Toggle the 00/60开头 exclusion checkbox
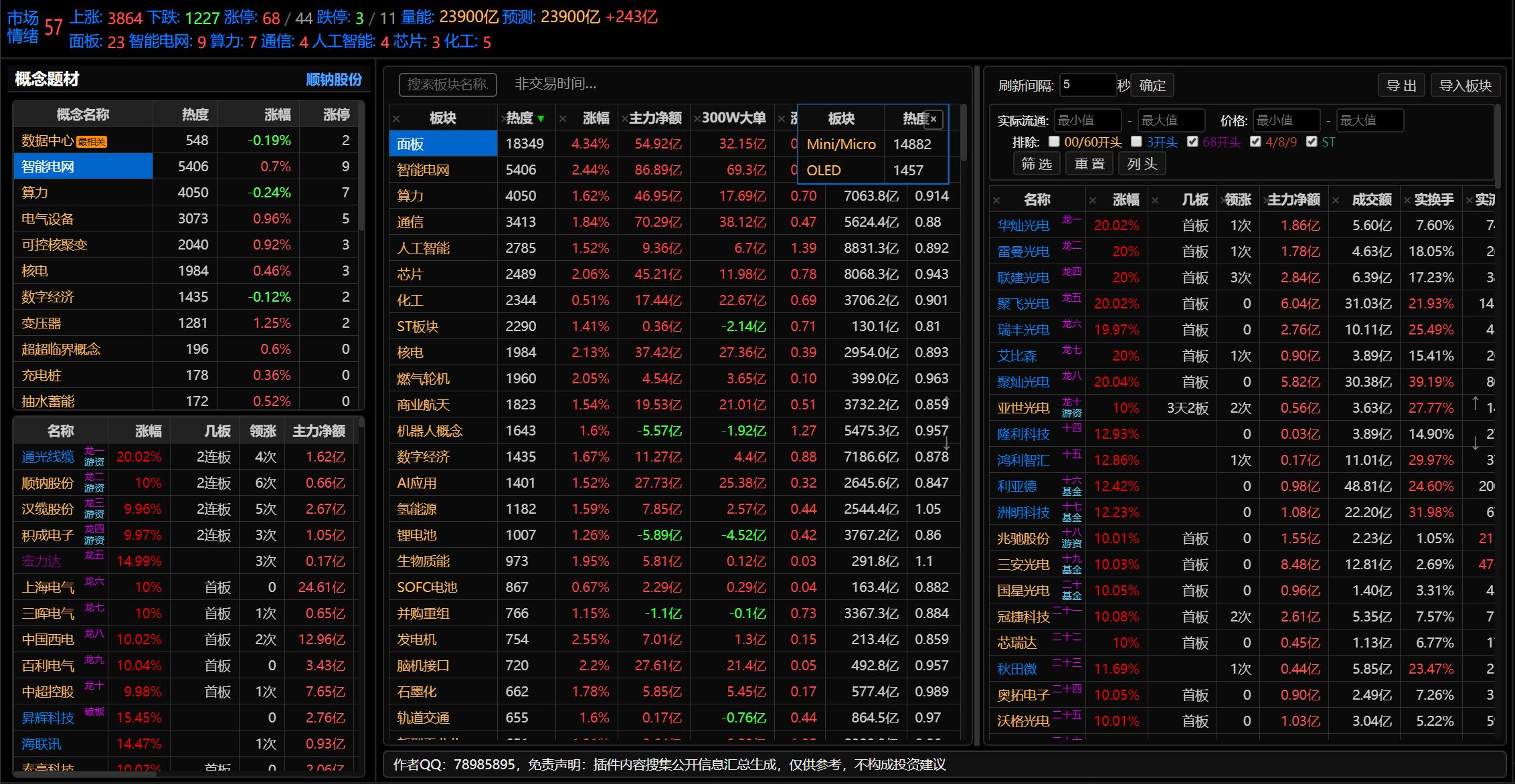Viewport: 1515px width, 784px height. (x=1054, y=142)
